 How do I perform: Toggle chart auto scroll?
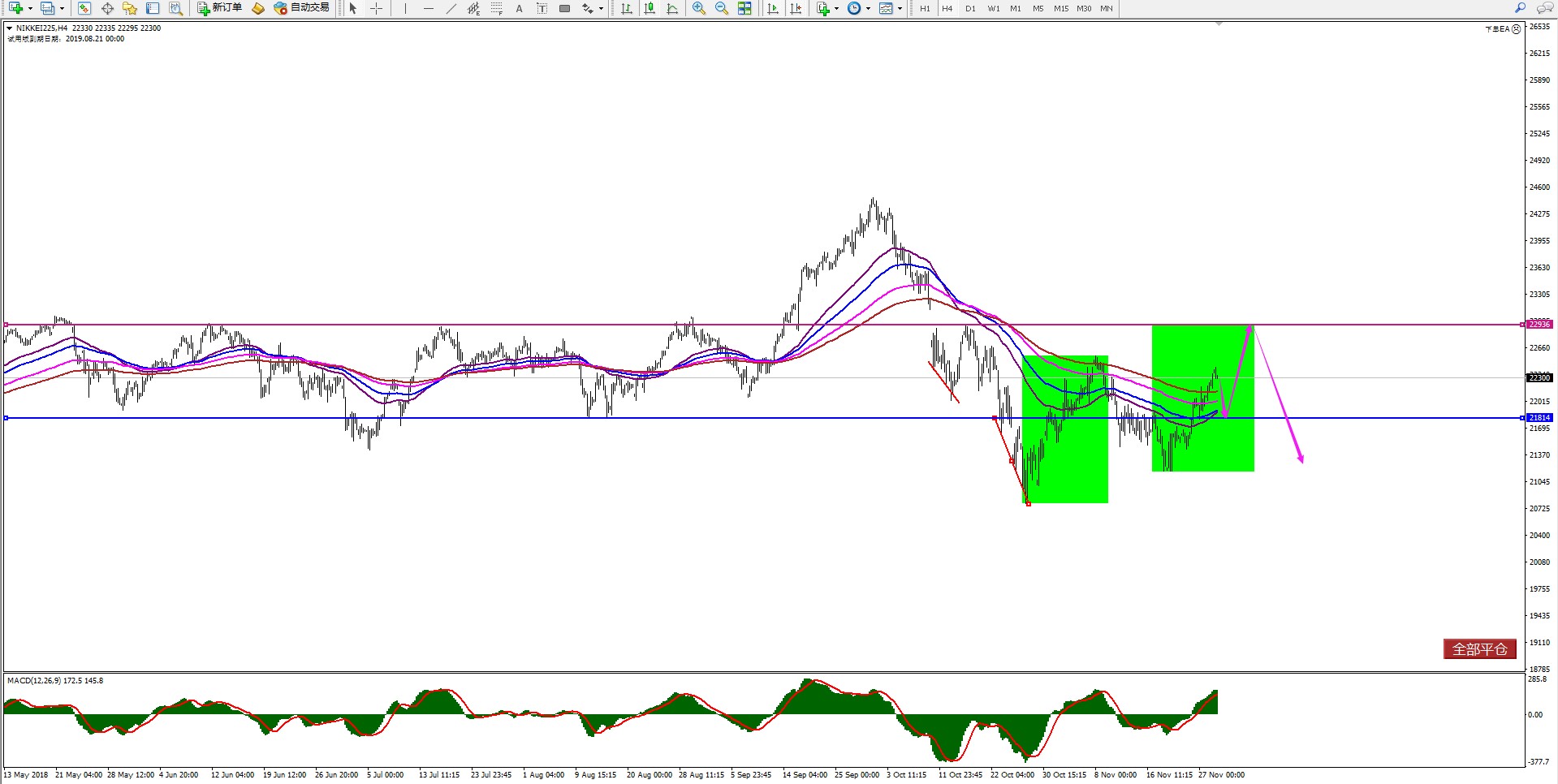pyautogui.click(x=773, y=8)
